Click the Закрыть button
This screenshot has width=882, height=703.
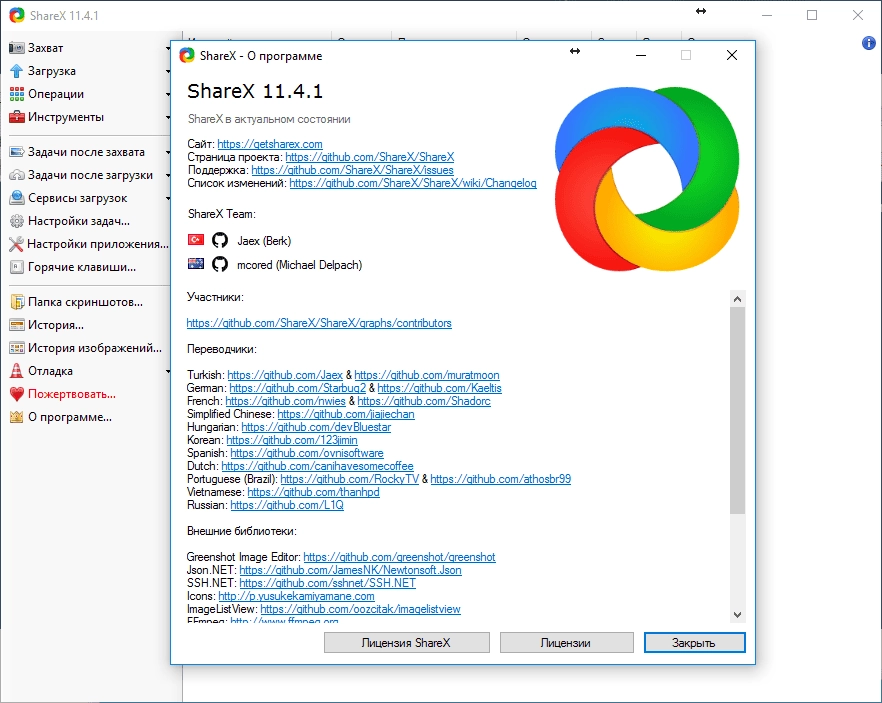pos(694,643)
